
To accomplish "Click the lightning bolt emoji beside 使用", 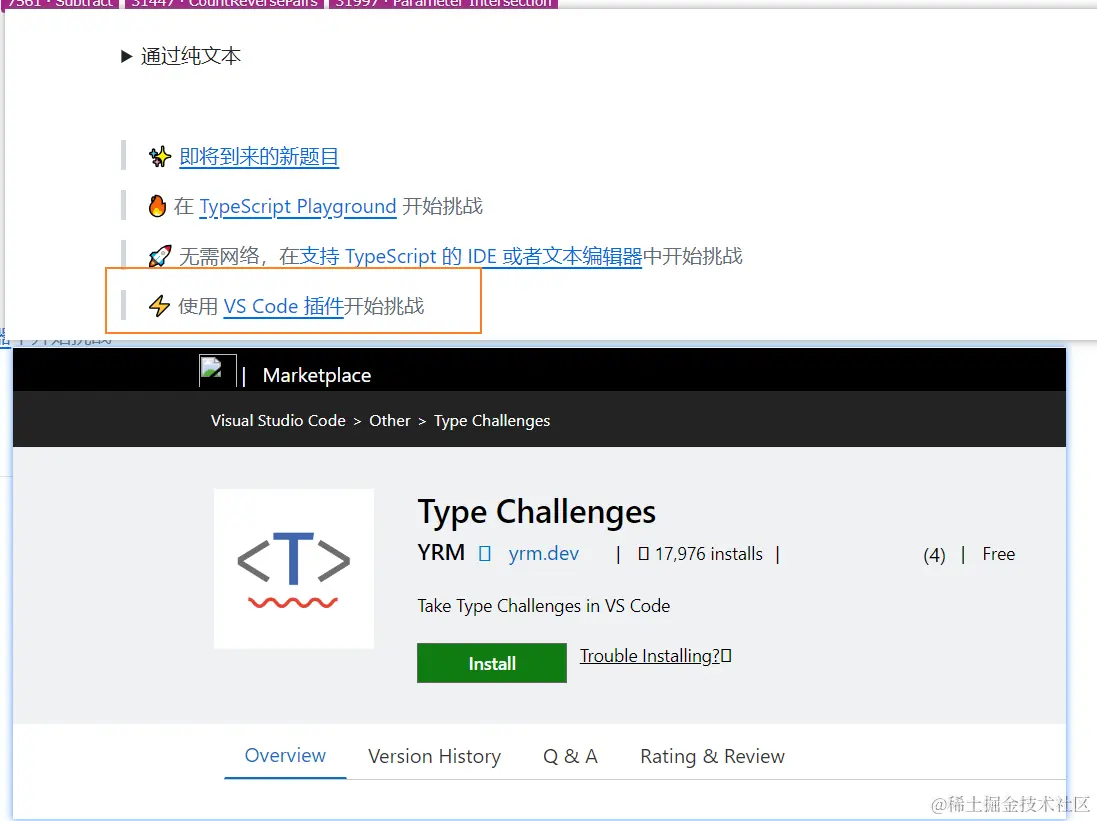I will [160, 306].
